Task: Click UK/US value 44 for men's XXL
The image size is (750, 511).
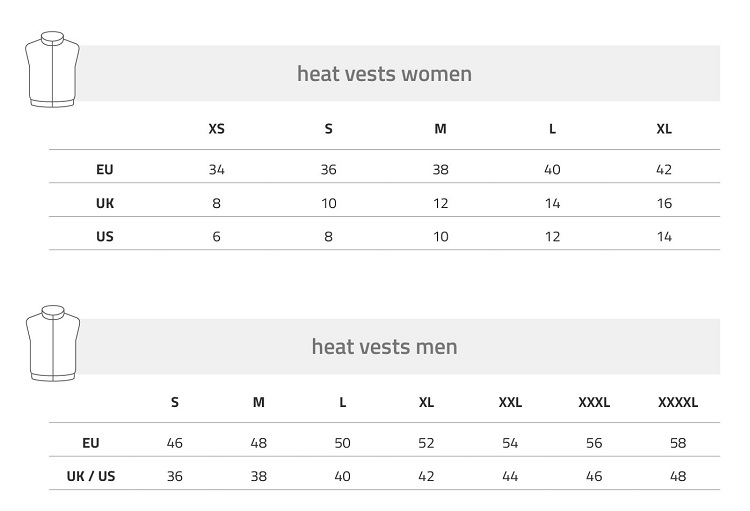Action: 510,476
